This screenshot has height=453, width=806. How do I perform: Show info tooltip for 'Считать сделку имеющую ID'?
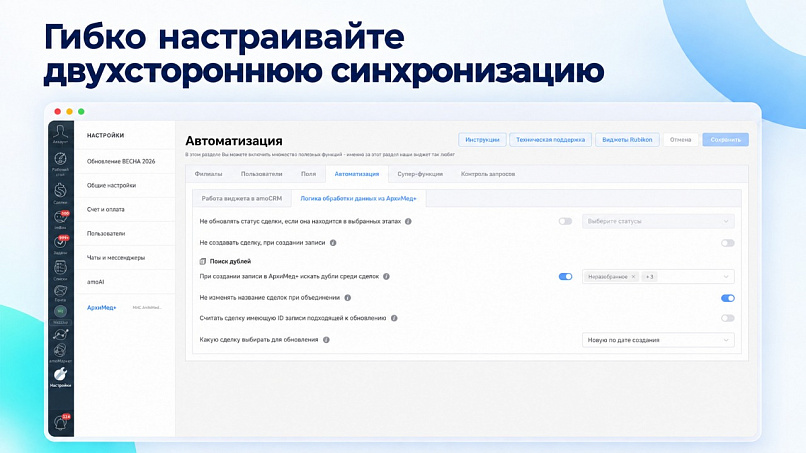[394, 318]
